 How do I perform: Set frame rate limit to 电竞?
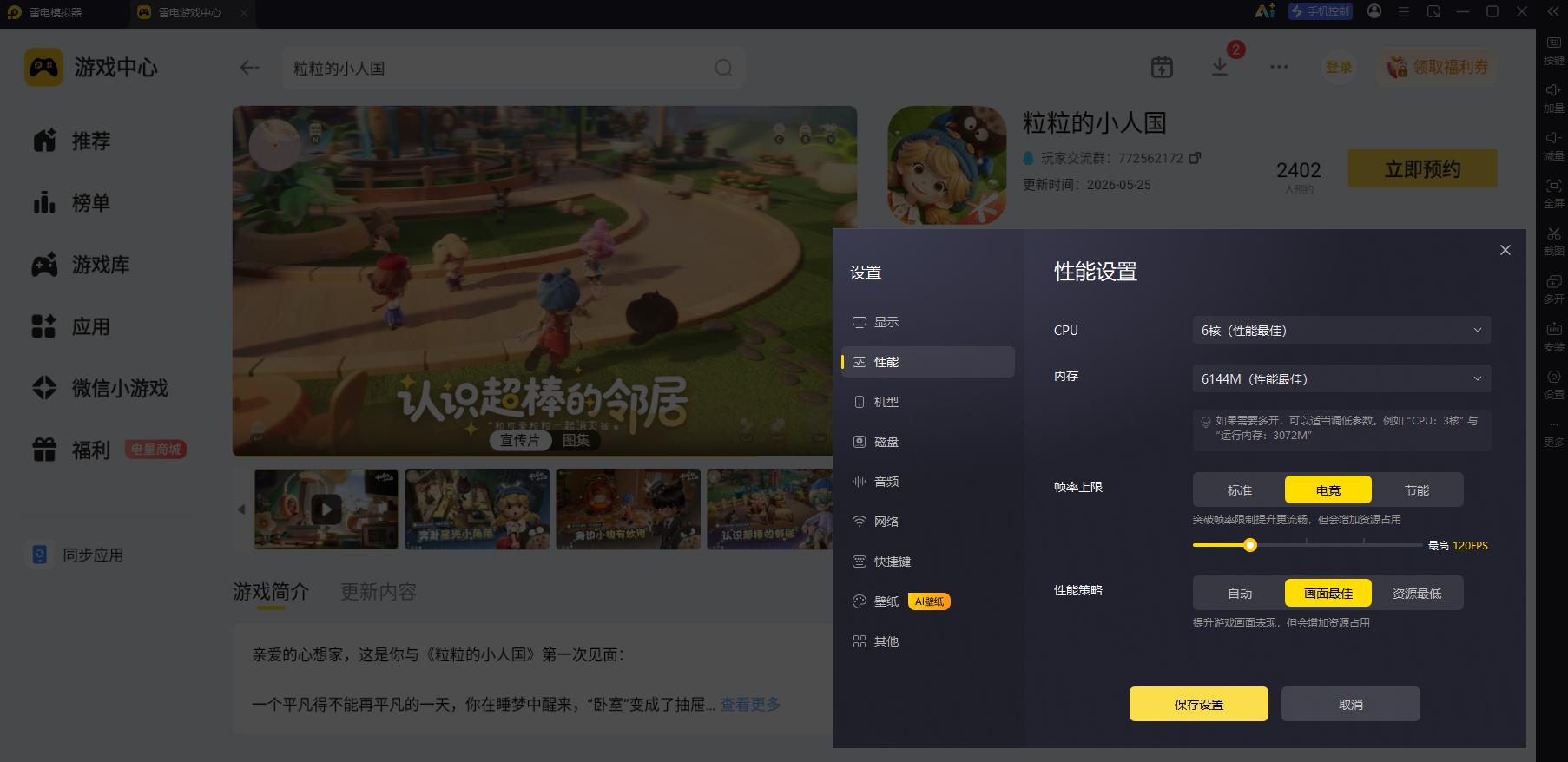1328,489
